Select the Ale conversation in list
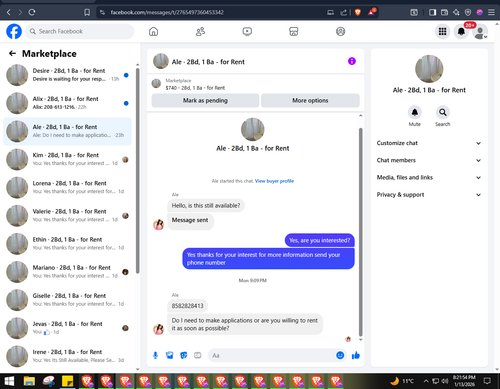Screen dimensions: 500x389 coord(67,131)
